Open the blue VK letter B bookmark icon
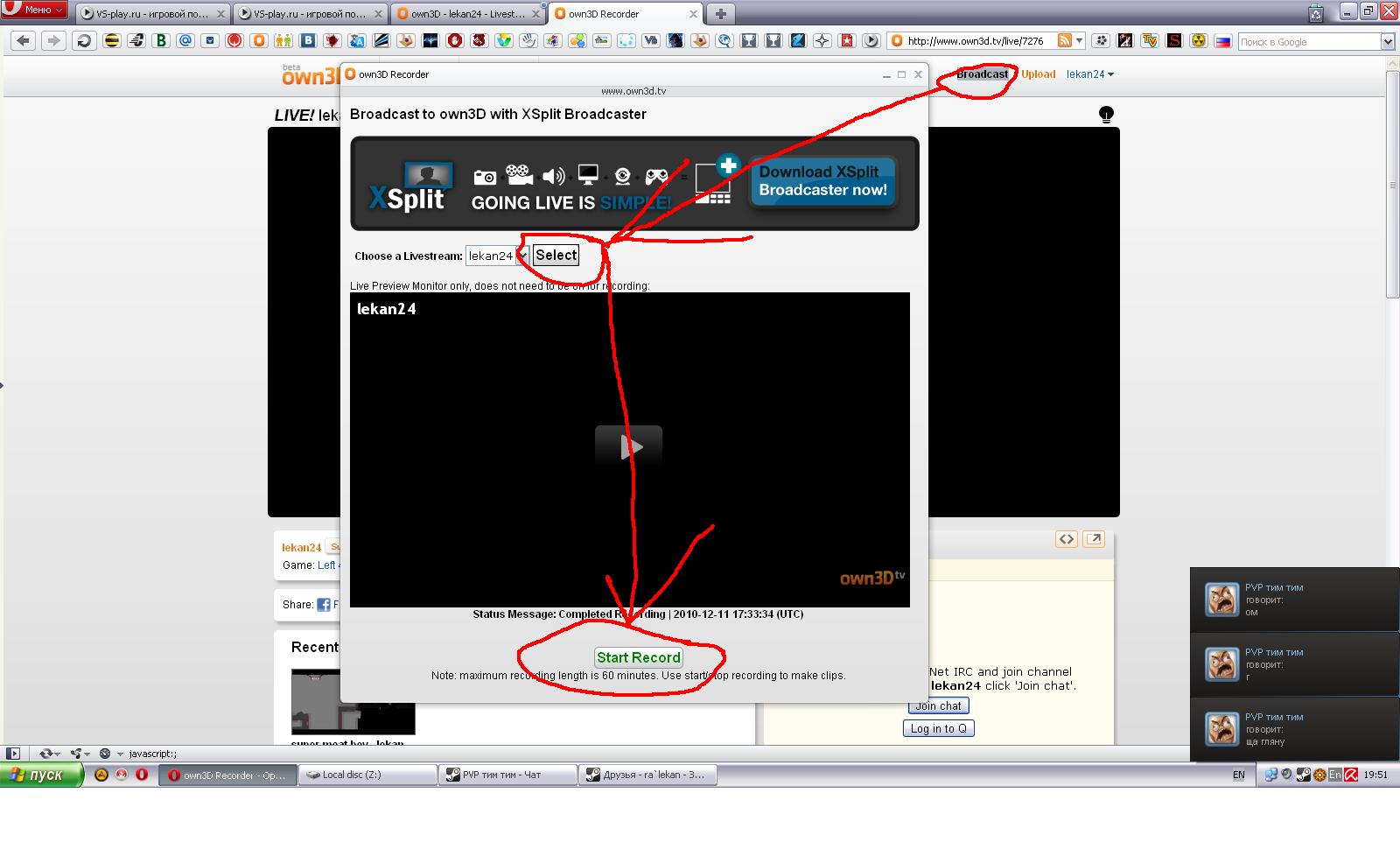Image resolution: width=1400 pixels, height=856 pixels. click(x=308, y=40)
